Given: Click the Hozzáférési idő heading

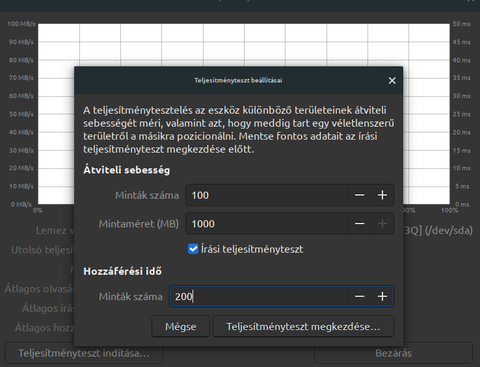Looking at the screenshot, I should 122,271.
